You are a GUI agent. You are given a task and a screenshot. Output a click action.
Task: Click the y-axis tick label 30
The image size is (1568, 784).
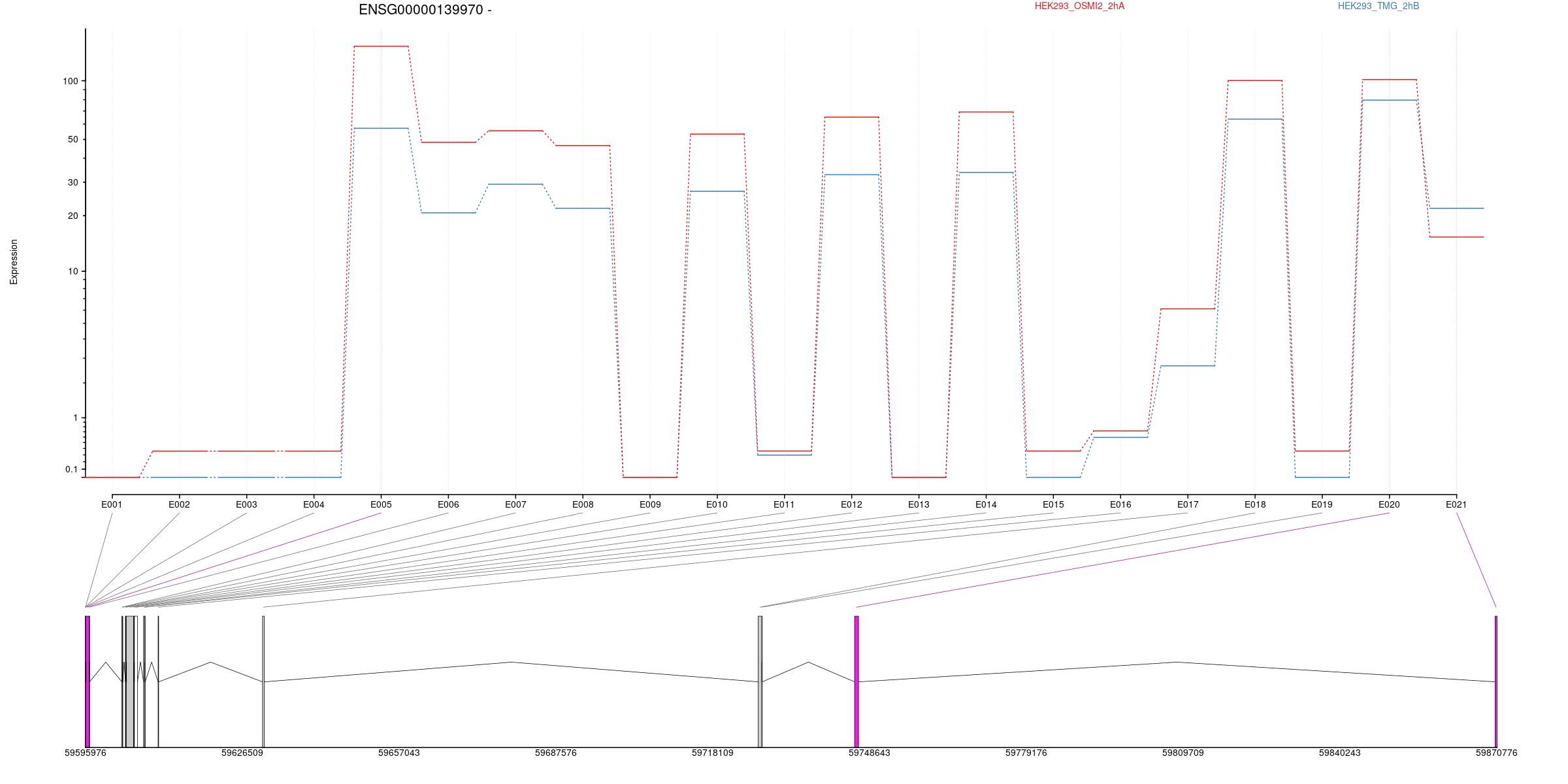(x=73, y=182)
